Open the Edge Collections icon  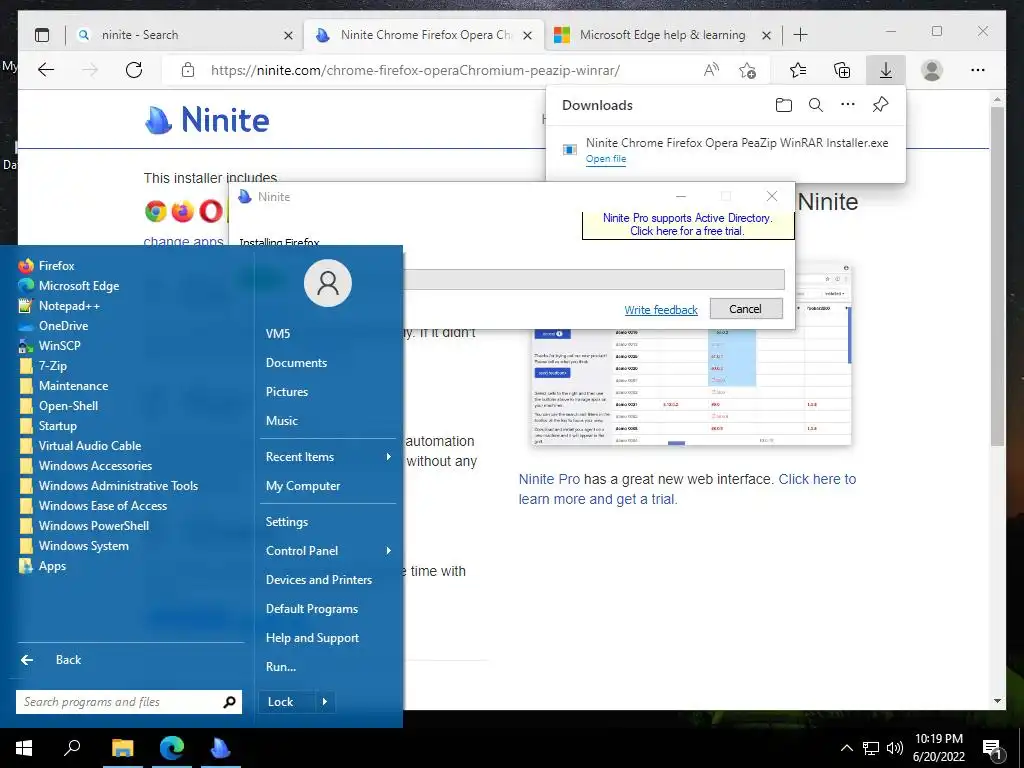coord(842,70)
